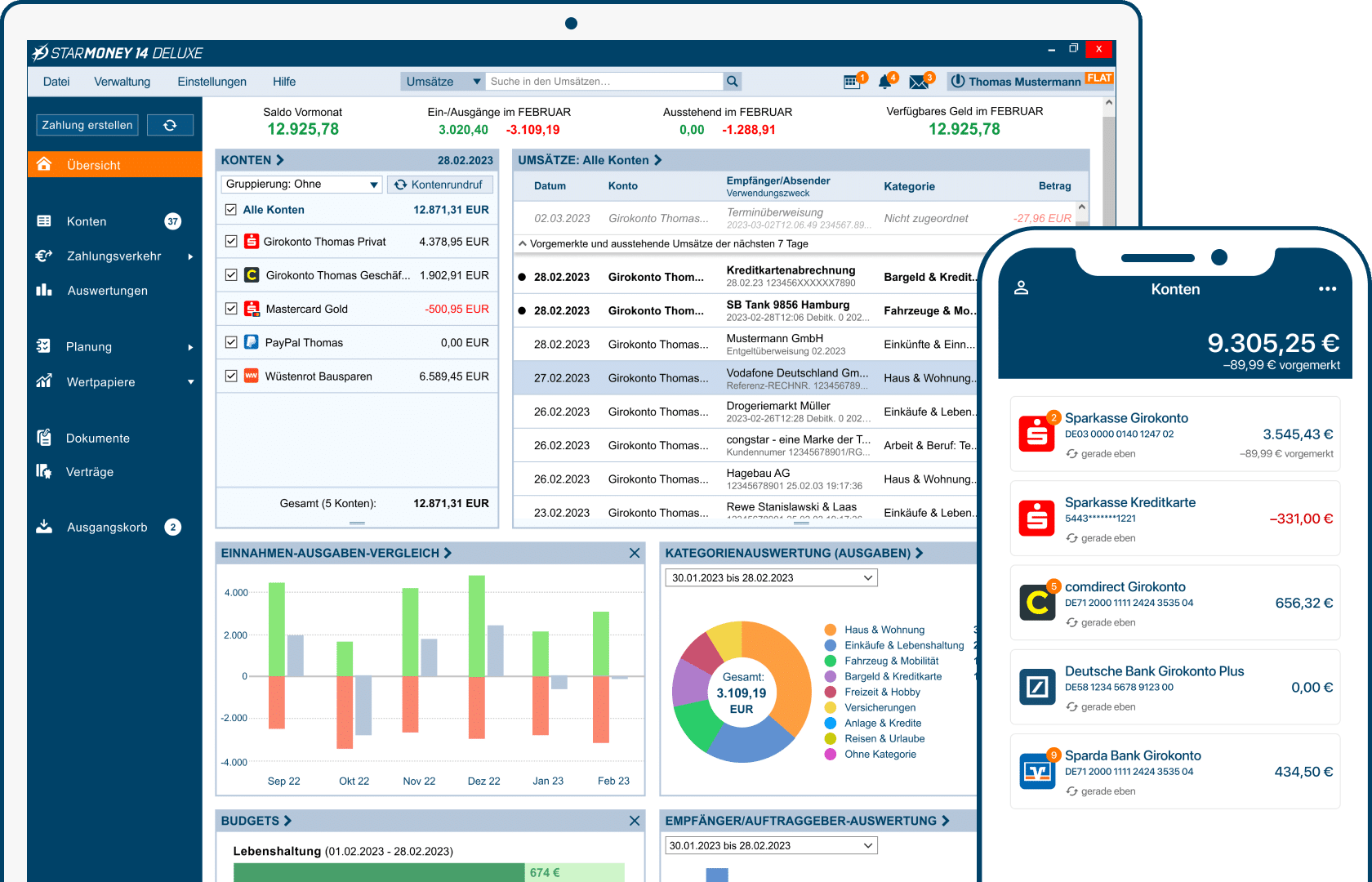
Task: Click the Ausgangskorb download tray icon
Action: click(44, 527)
